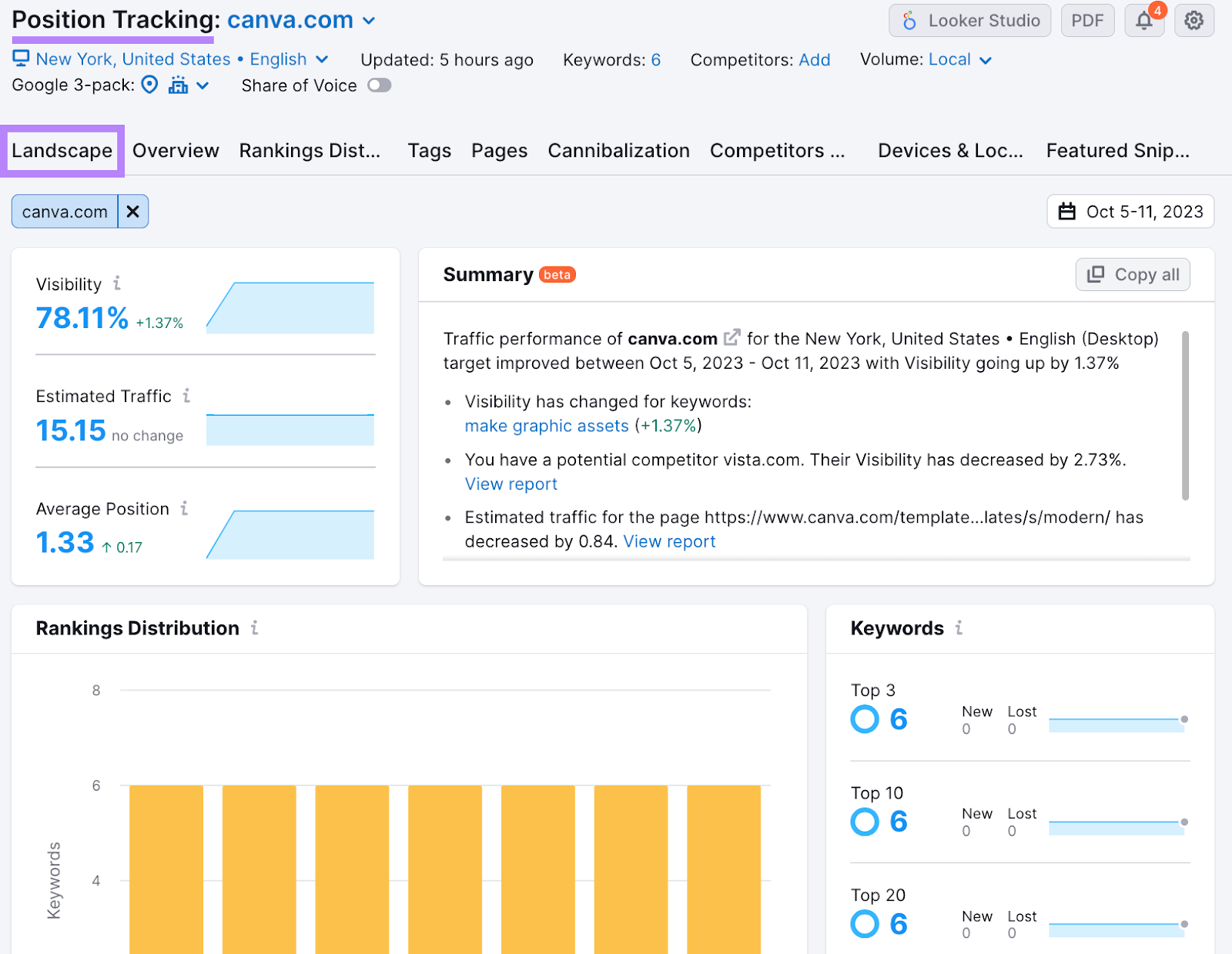Viewport: 1232px width, 954px height.
Task: Click the desktop device icon beside New York
Action: [x=21, y=59]
